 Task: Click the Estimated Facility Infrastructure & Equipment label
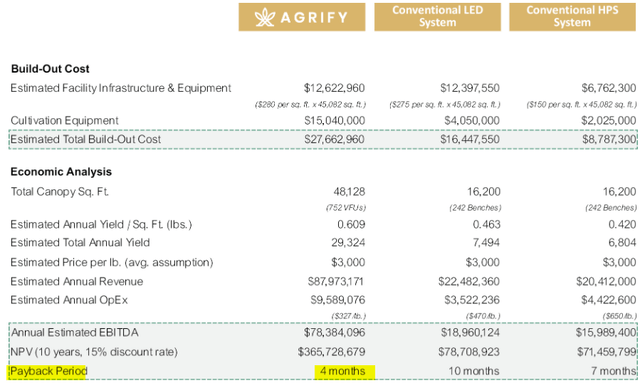[x=121, y=89]
